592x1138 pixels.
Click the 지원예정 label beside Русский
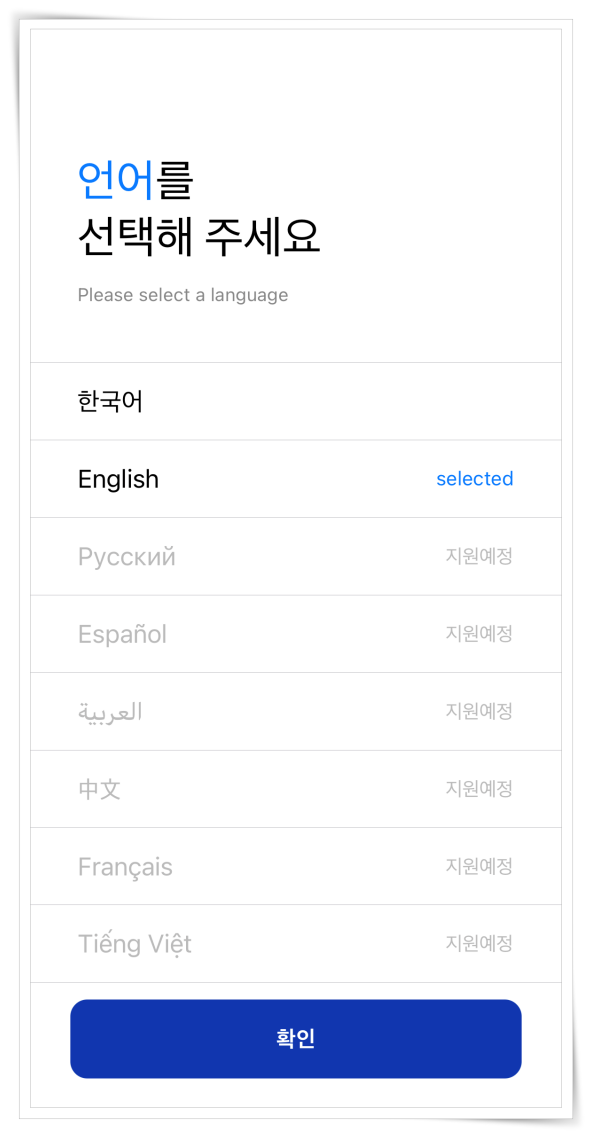(479, 557)
